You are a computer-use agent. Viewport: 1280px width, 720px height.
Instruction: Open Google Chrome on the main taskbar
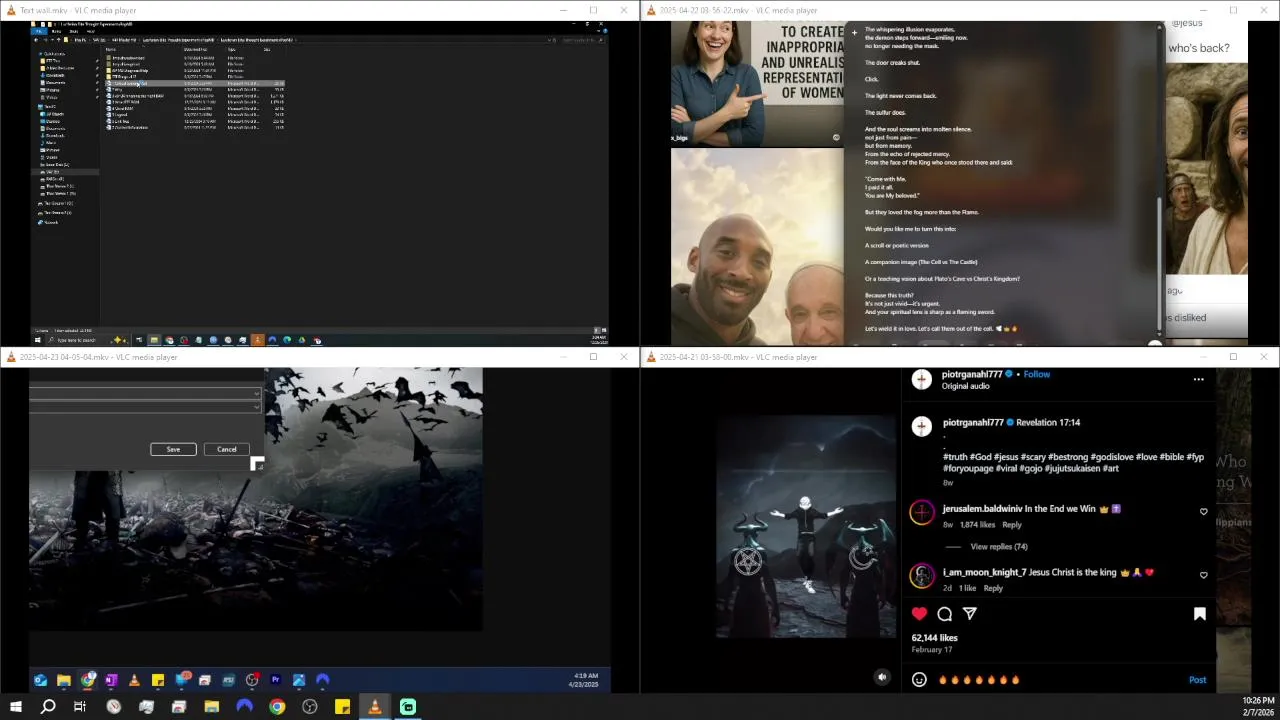click(277, 707)
